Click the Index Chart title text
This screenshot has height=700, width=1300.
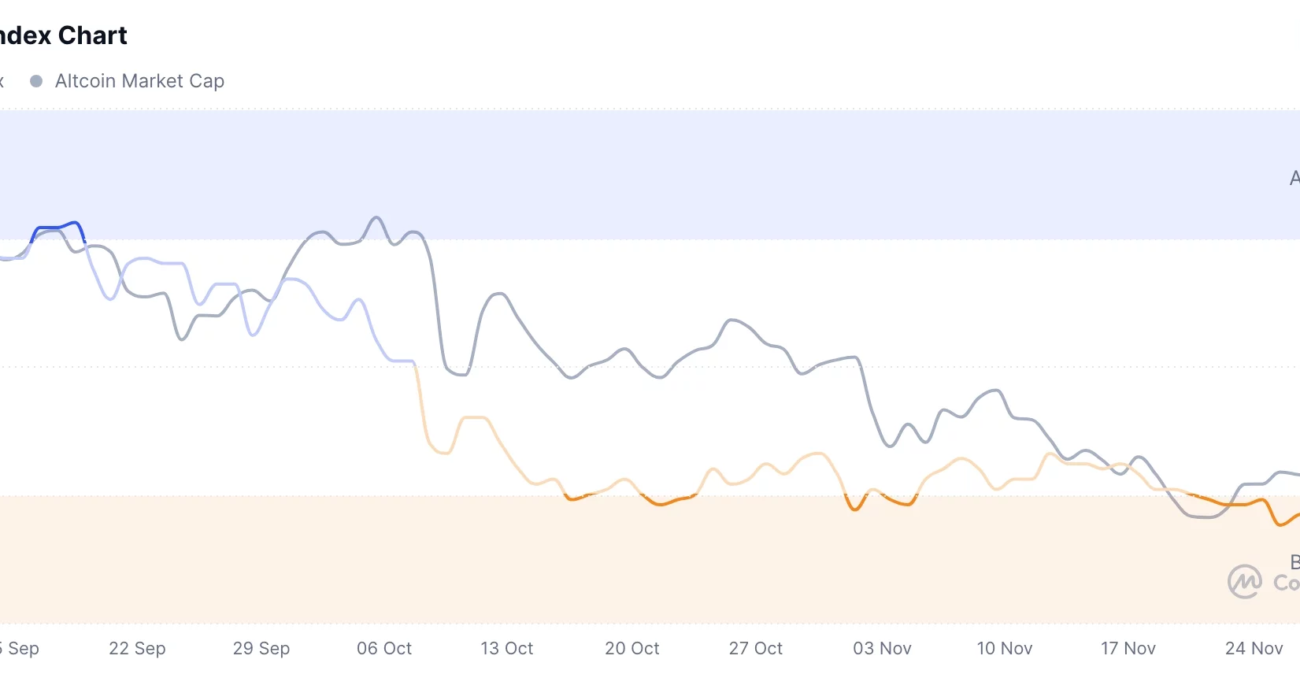pos(64,36)
